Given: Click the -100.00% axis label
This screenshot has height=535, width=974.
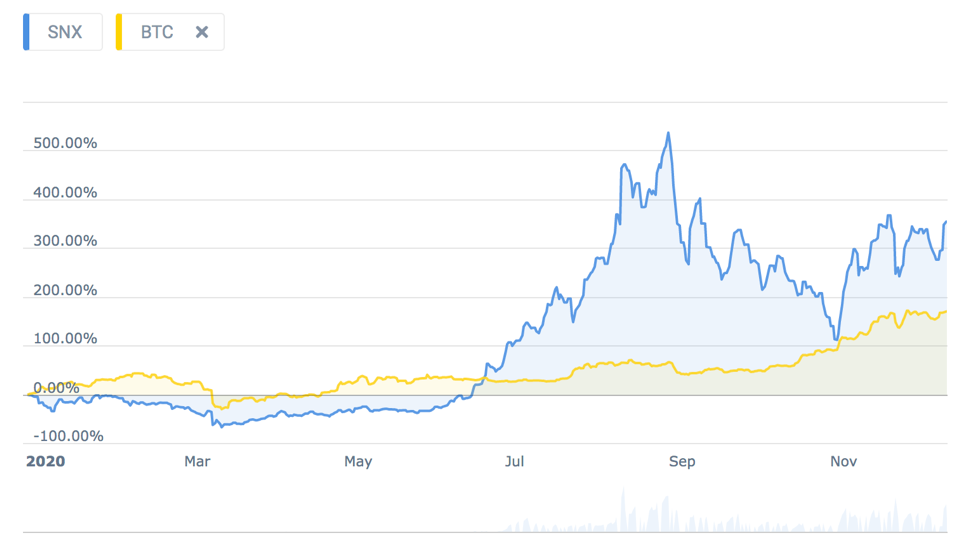Looking at the screenshot, I should (x=68, y=436).
